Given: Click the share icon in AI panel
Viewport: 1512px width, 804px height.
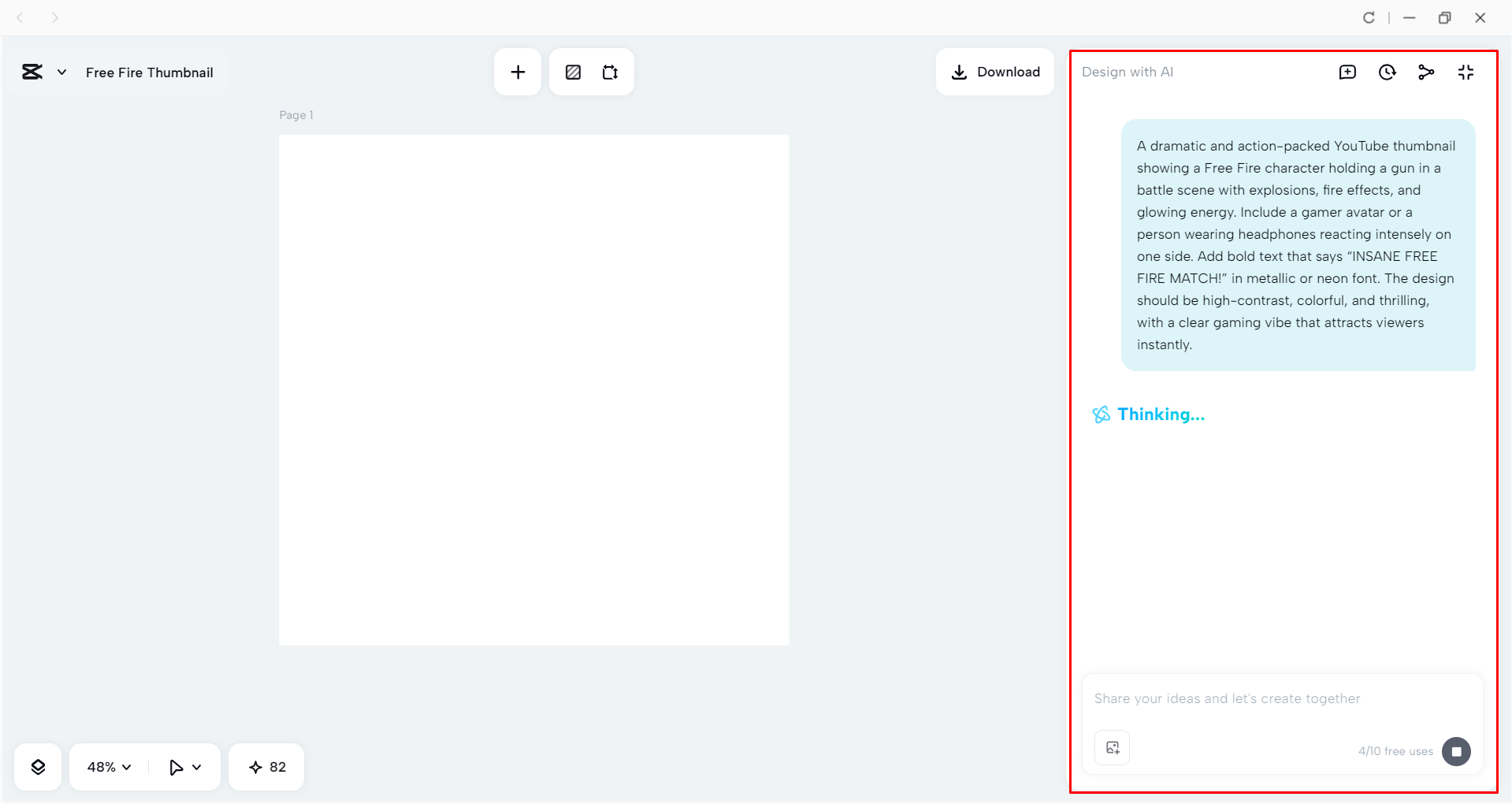Looking at the screenshot, I should [x=1426, y=73].
